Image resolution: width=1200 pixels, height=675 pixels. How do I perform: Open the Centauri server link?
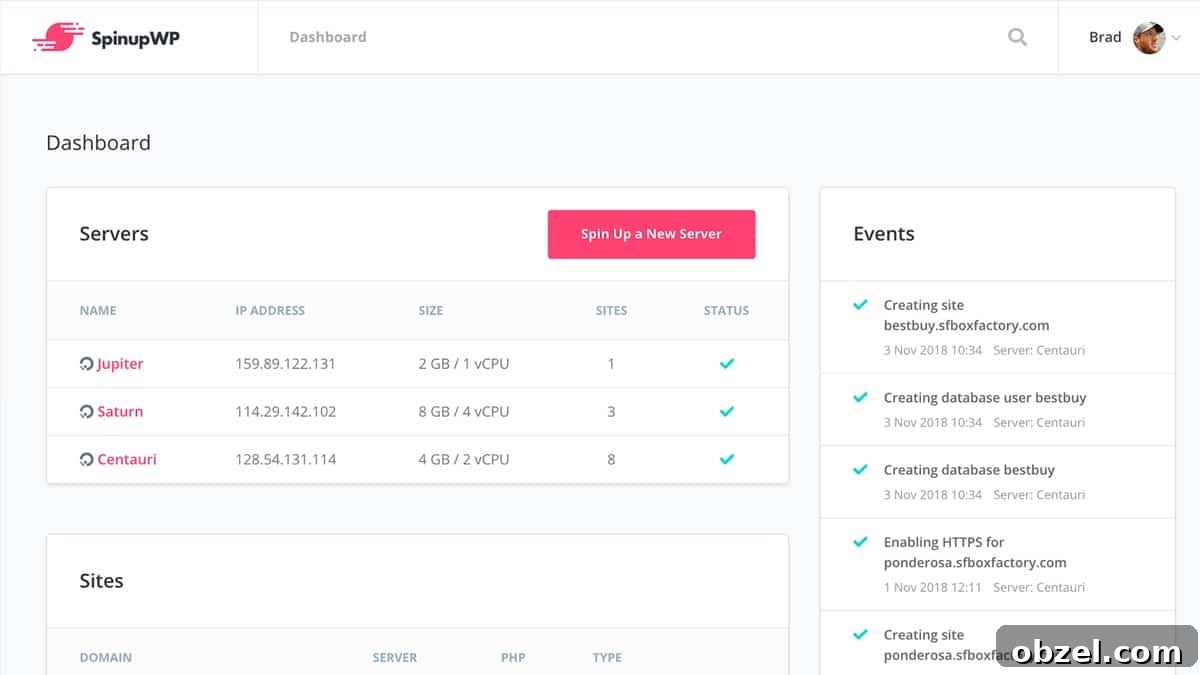[127, 460]
